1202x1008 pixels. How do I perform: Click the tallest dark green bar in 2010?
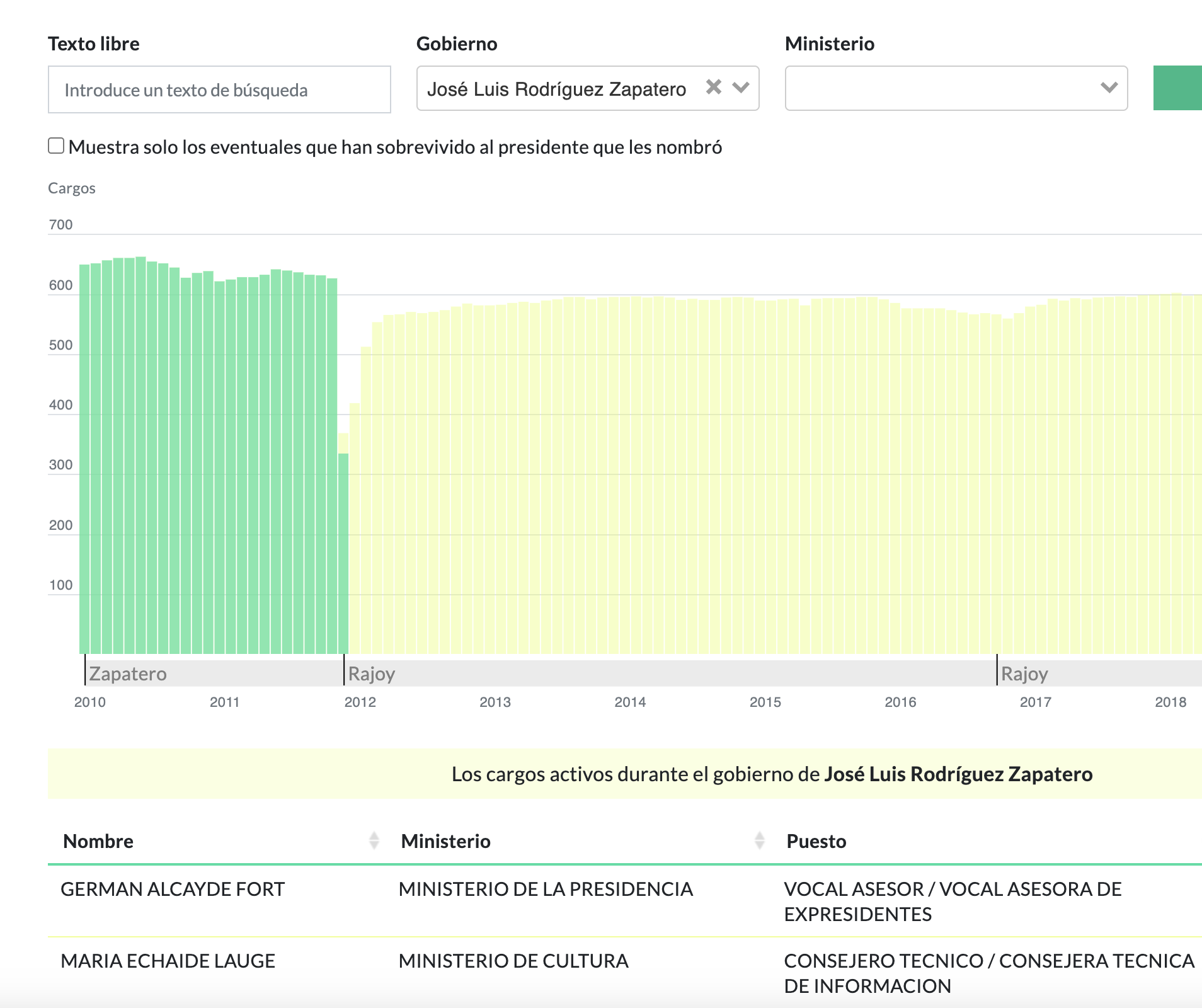click(141, 454)
